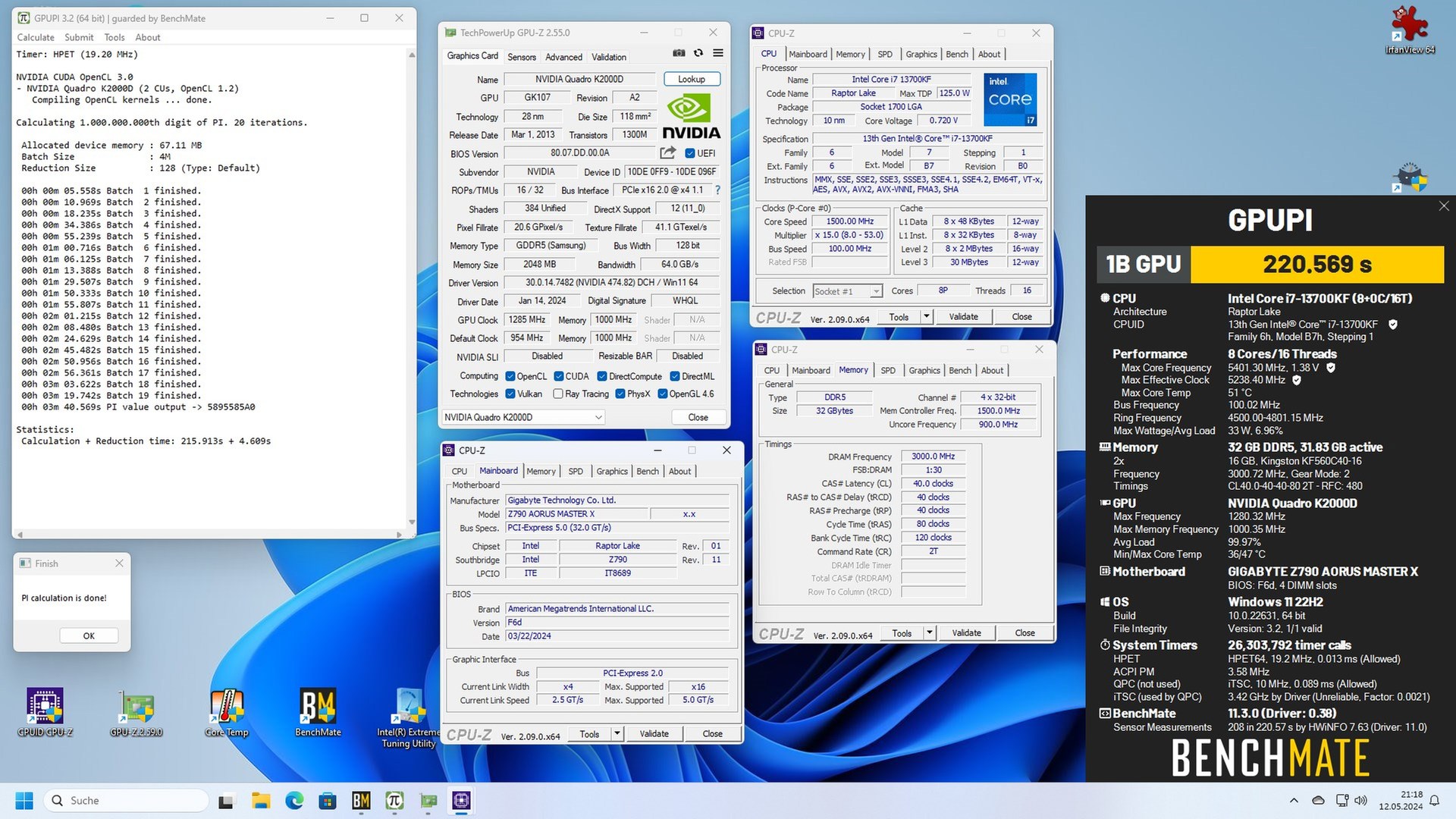Click the GPUPI horizontal scrollbar left arrow
Screen dimensions: 1456x819
(x=19, y=534)
